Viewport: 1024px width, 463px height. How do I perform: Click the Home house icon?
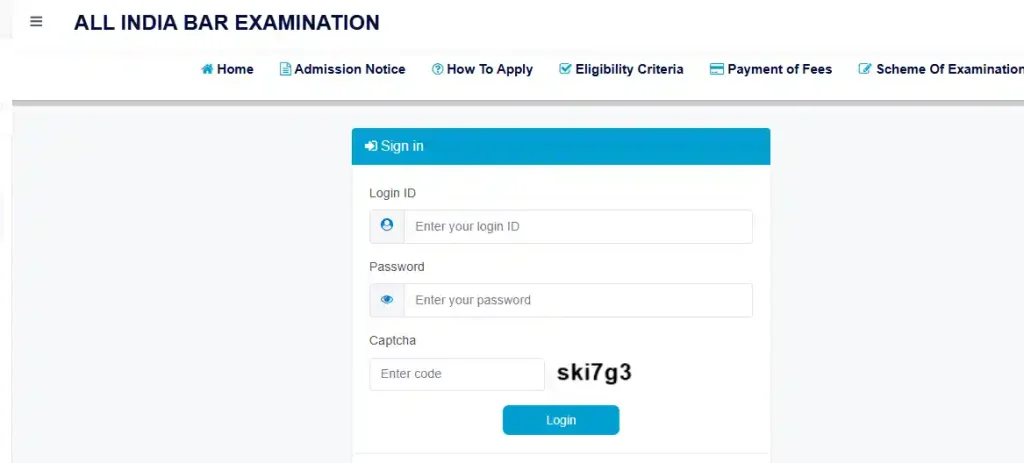207,70
